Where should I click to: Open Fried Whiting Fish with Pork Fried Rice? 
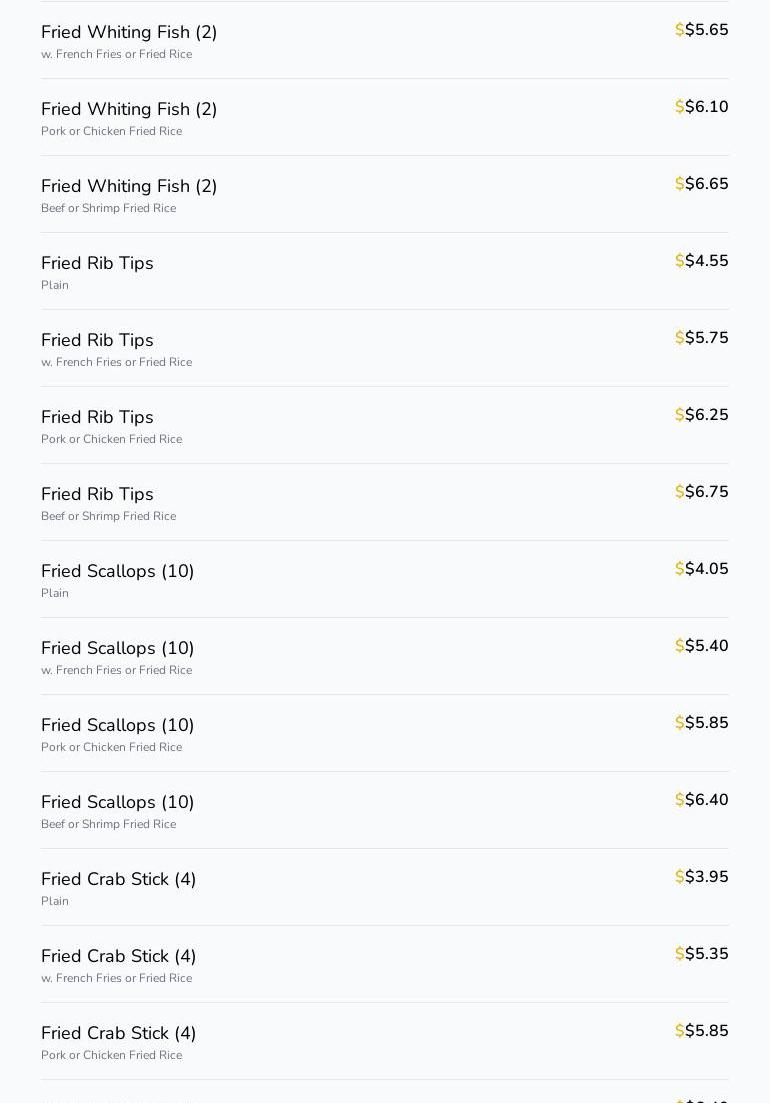(x=129, y=110)
